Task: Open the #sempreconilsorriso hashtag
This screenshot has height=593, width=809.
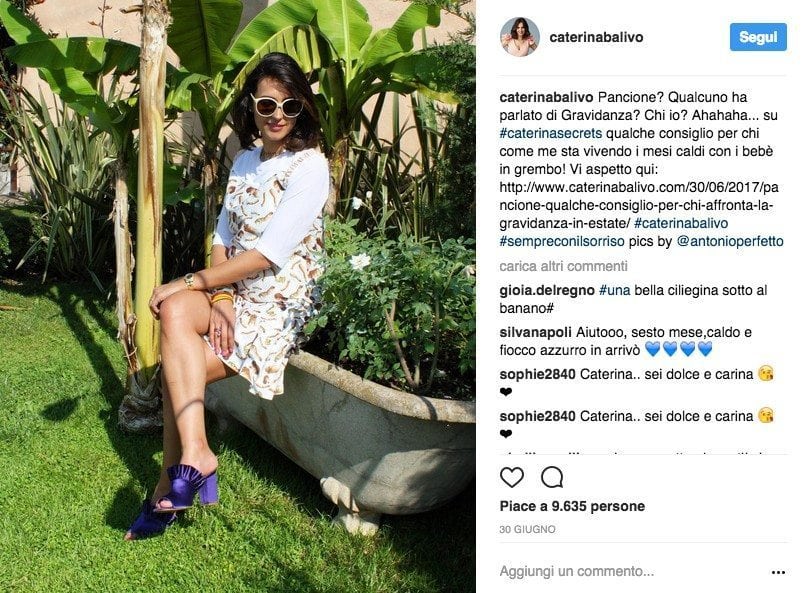Action: pyautogui.click(x=562, y=241)
